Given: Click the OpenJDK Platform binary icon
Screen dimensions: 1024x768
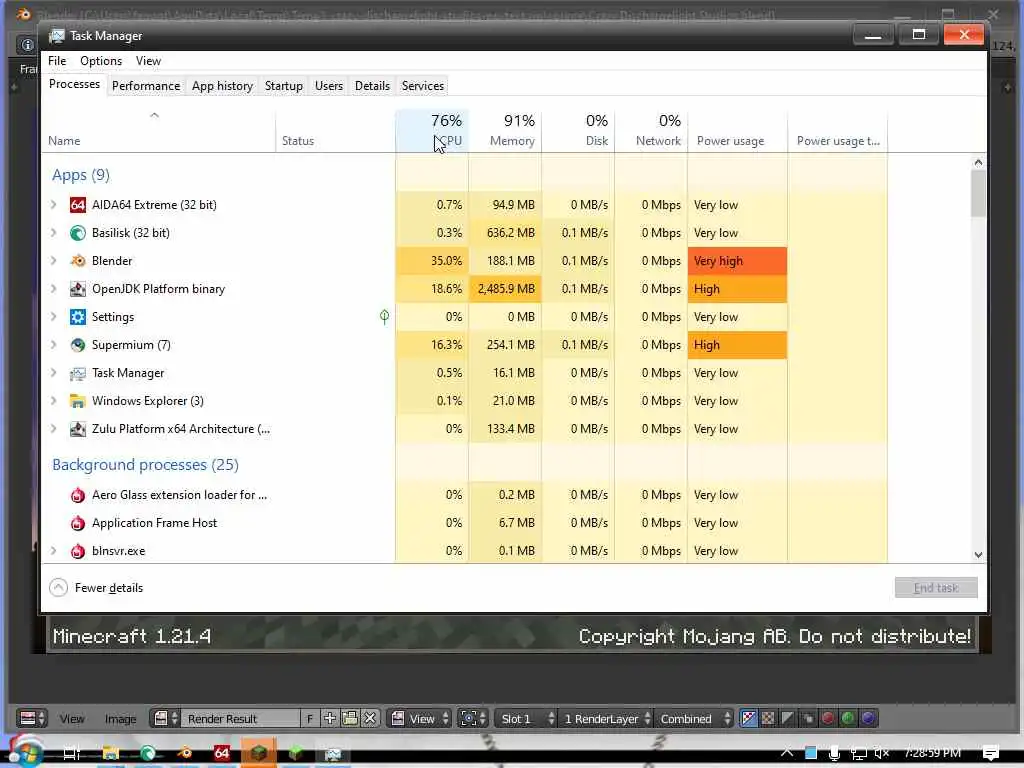Looking at the screenshot, I should [78, 289].
